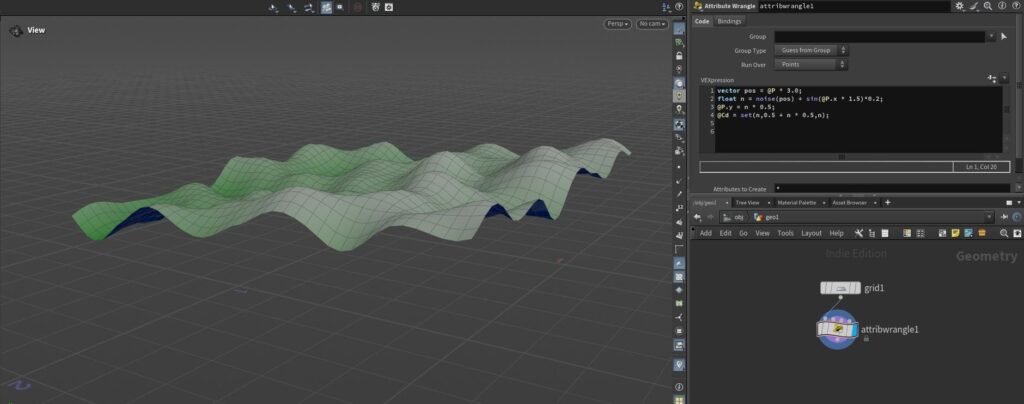Toggle the highlighted lighting icon in viewport sidebar

(679, 95)
